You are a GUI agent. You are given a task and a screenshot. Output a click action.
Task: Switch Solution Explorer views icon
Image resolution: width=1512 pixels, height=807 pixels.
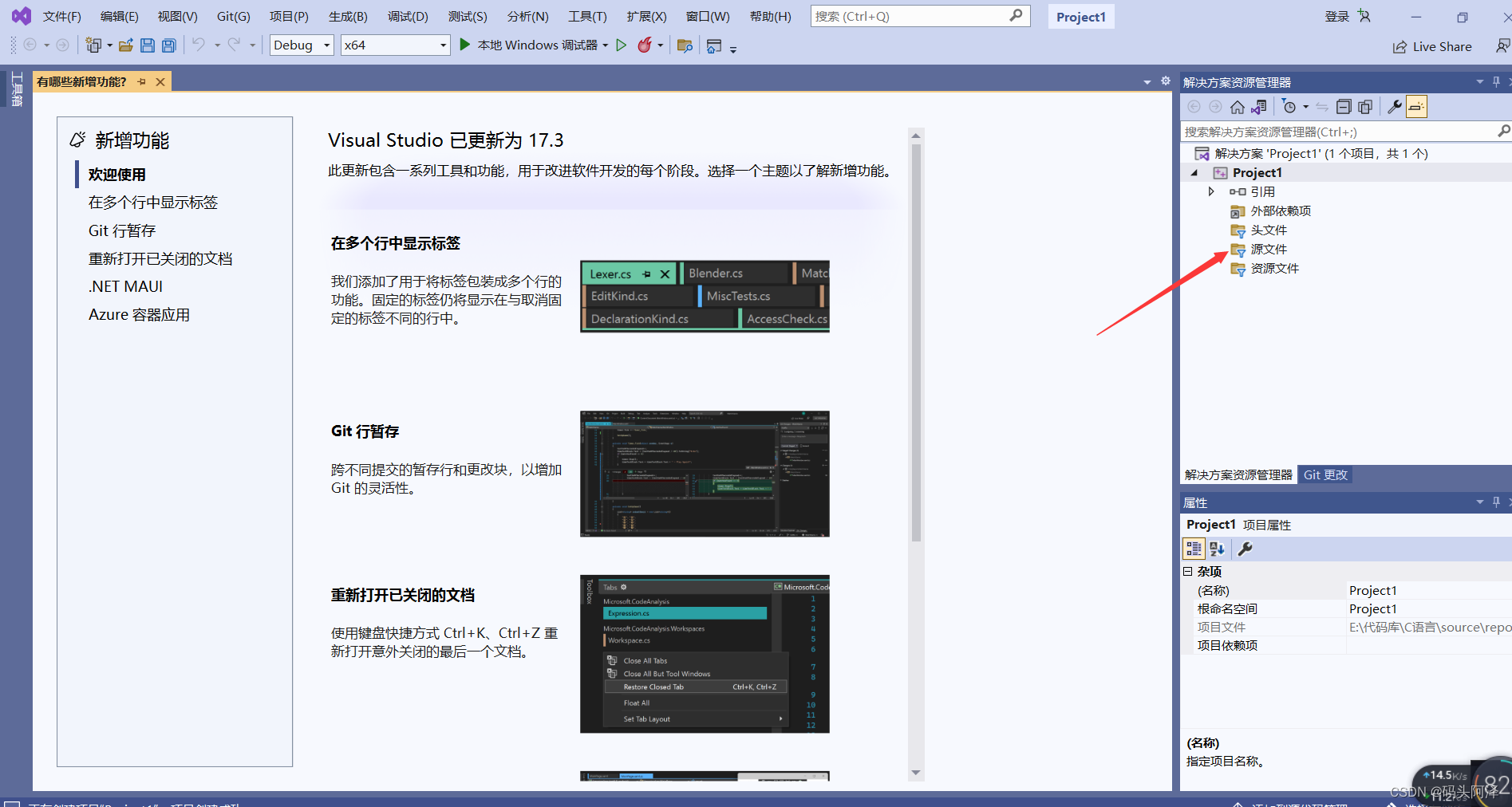pyautogui.click(x=1259, y=107)
